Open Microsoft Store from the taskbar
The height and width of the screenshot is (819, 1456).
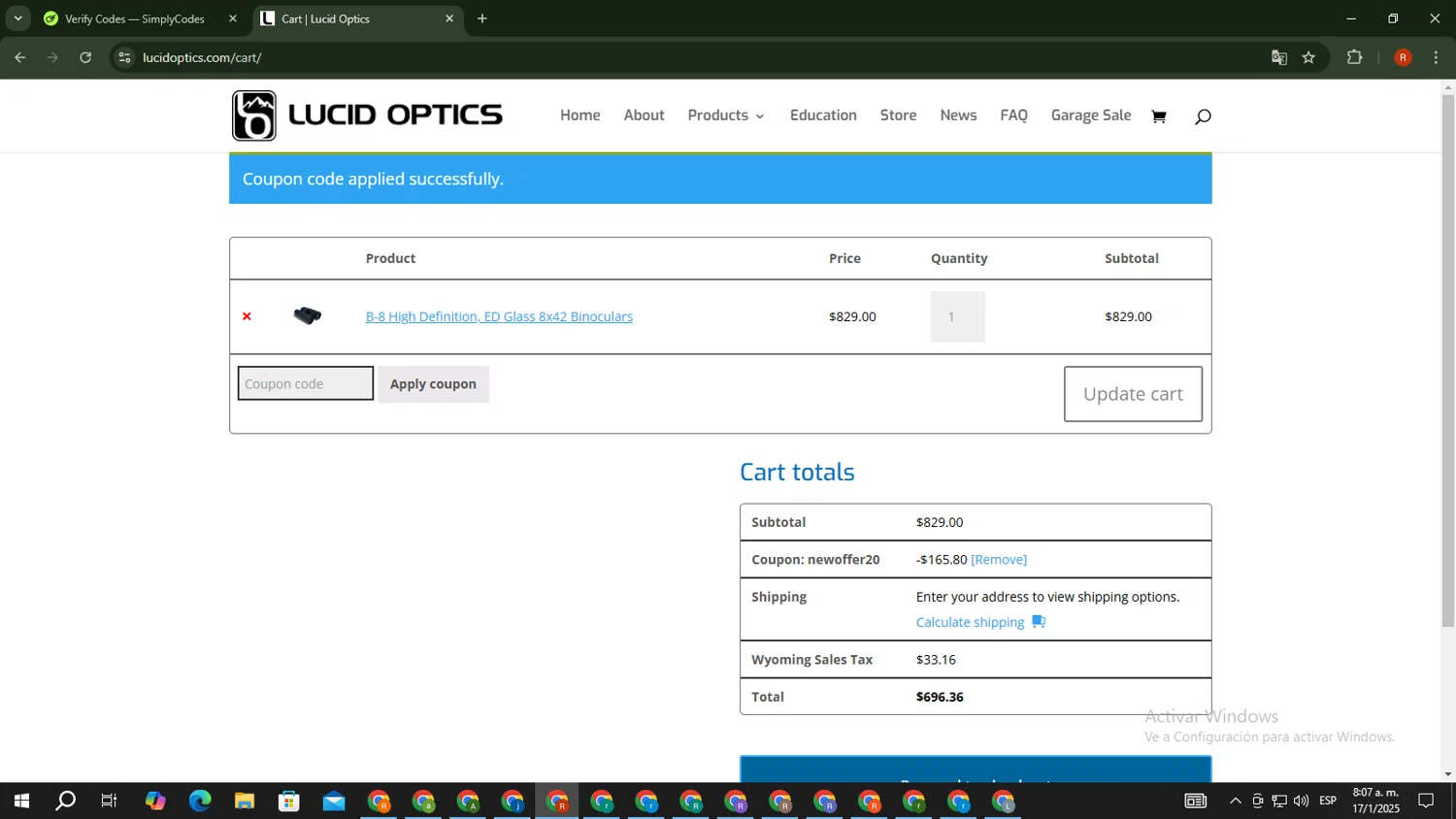(289, 802)
